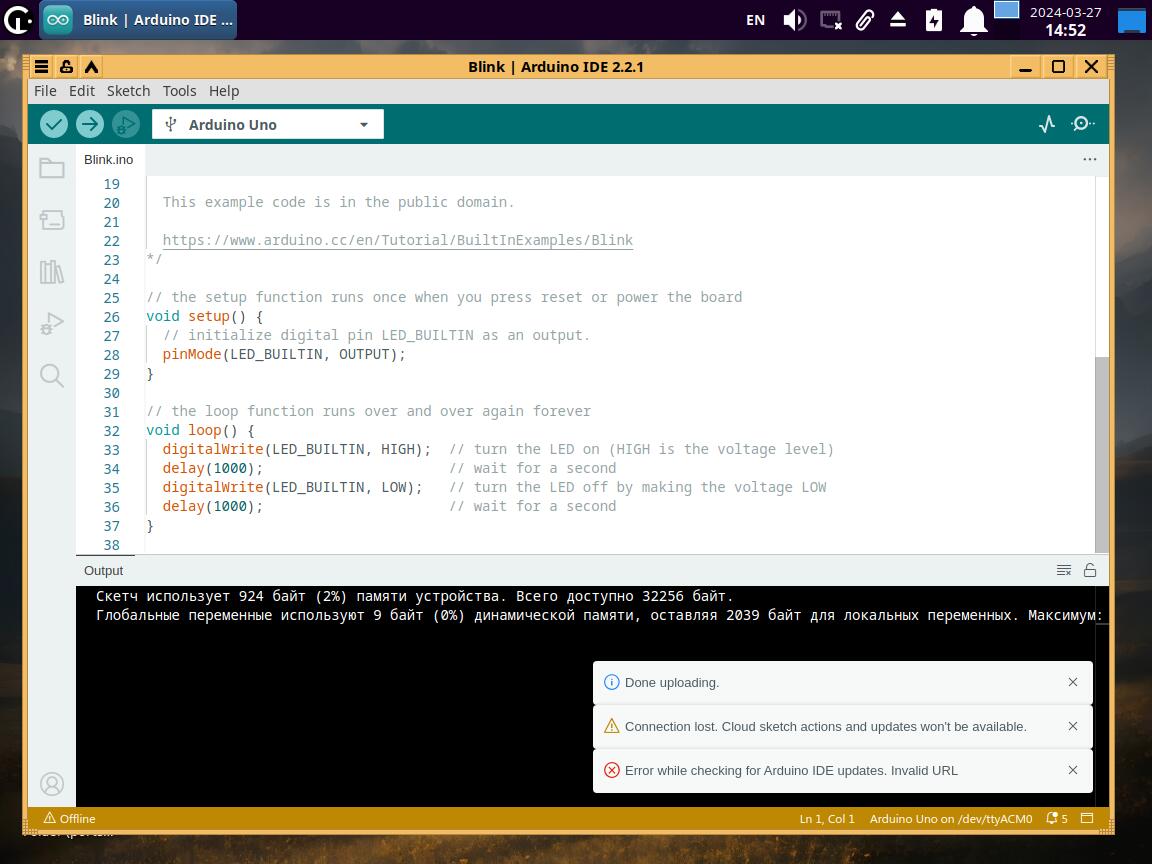Toggle the Output scroll lock icon
This screenshot has width=1152, height=864.
[x=1090, y=571]
